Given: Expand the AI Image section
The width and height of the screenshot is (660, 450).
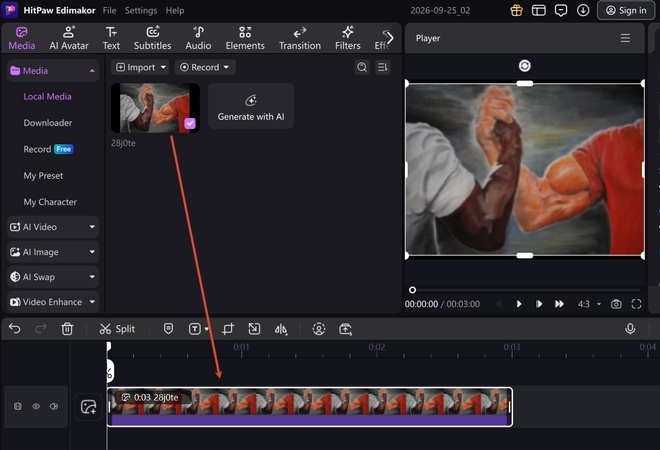Looking at the screenshot, I should [53, 252].
